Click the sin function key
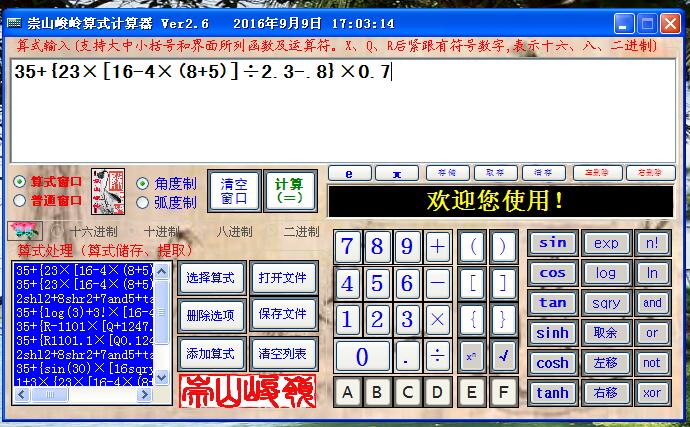Viewport: 690px width, 427px height. click(552, 243)
